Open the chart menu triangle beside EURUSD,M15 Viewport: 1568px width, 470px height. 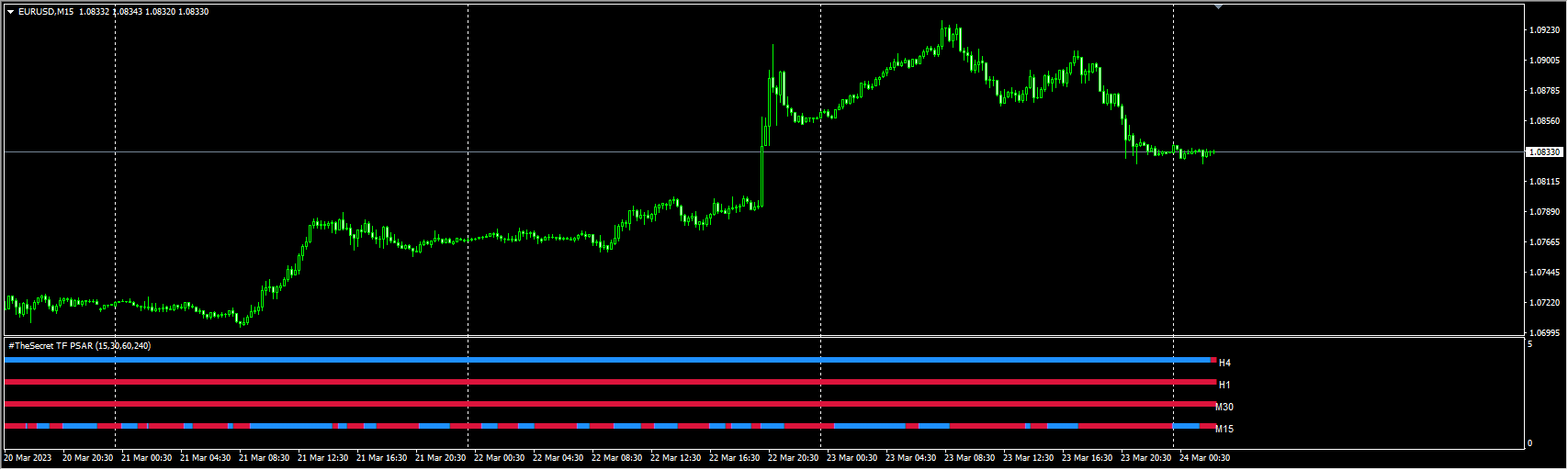[x=11, y=12]
